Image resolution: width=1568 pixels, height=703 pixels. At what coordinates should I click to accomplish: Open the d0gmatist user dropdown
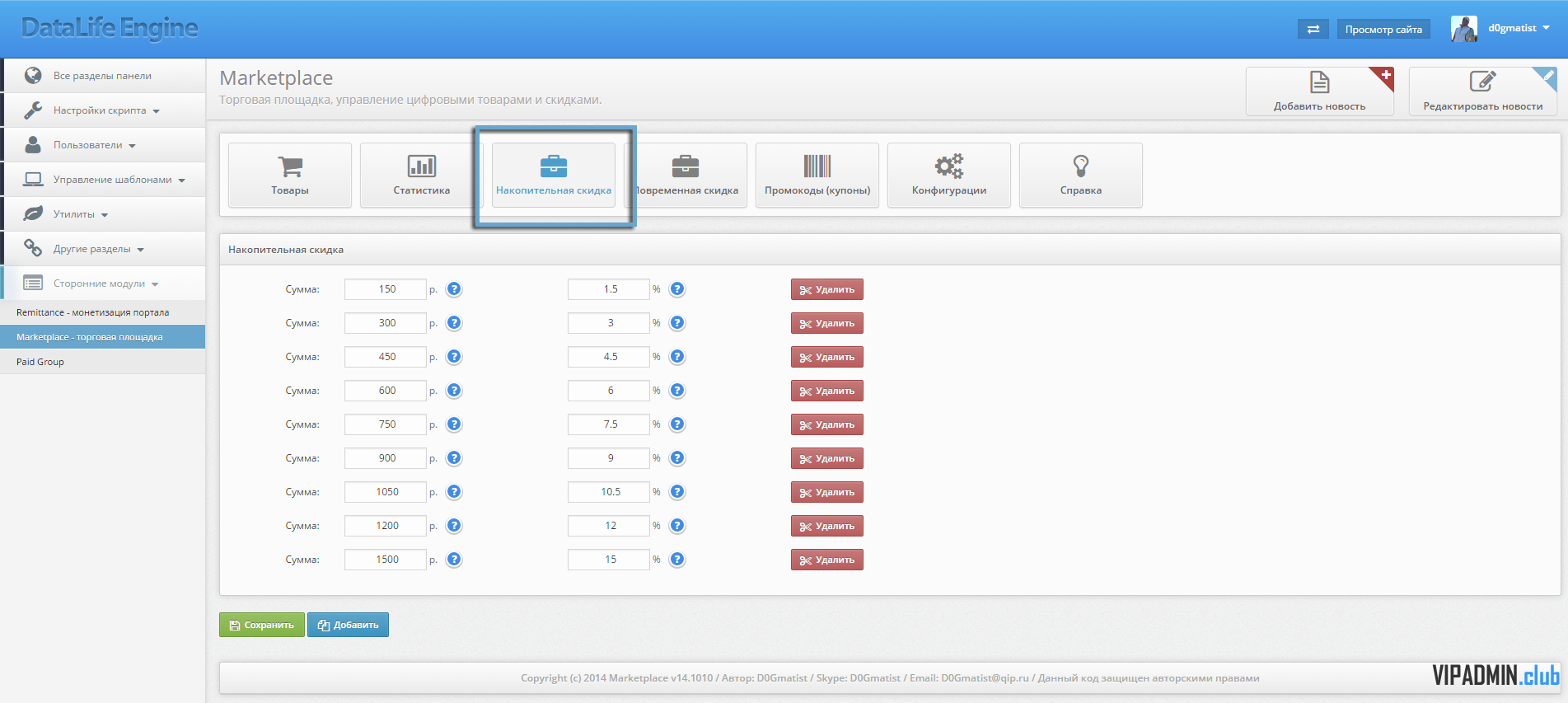(1519, 28)
